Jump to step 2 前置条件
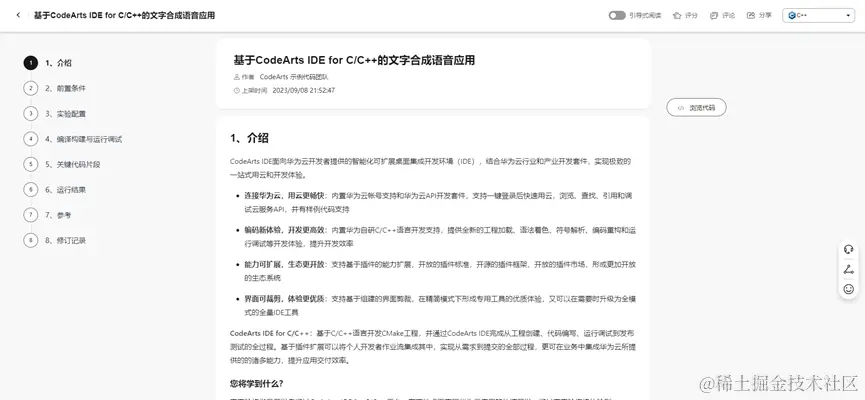865x400 pixels. tap(65, 88)
